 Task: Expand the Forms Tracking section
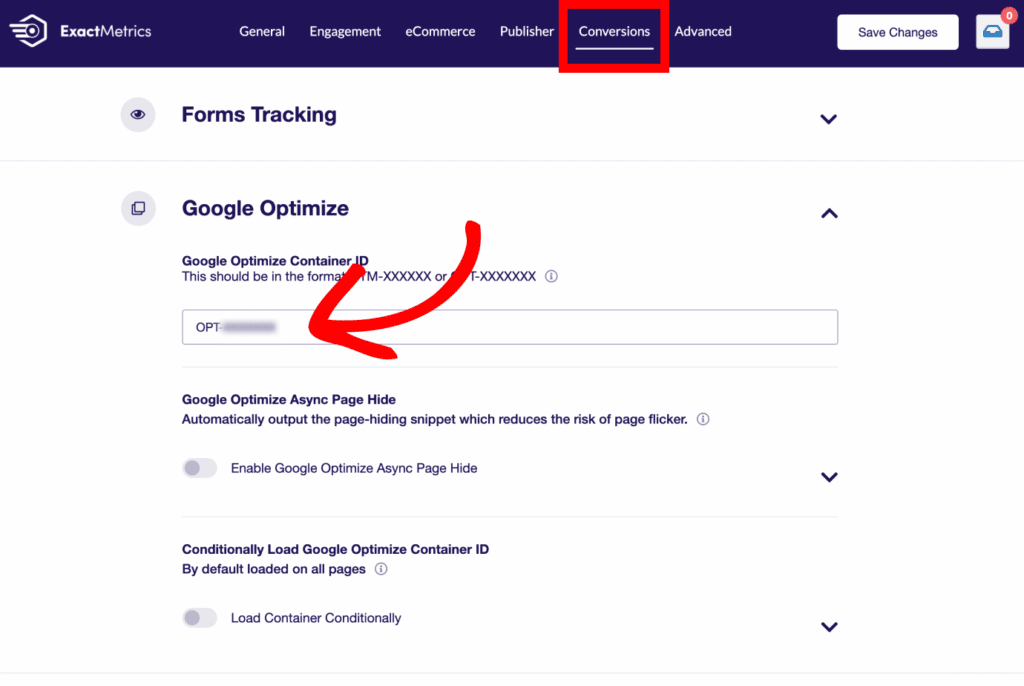(828, 119)
